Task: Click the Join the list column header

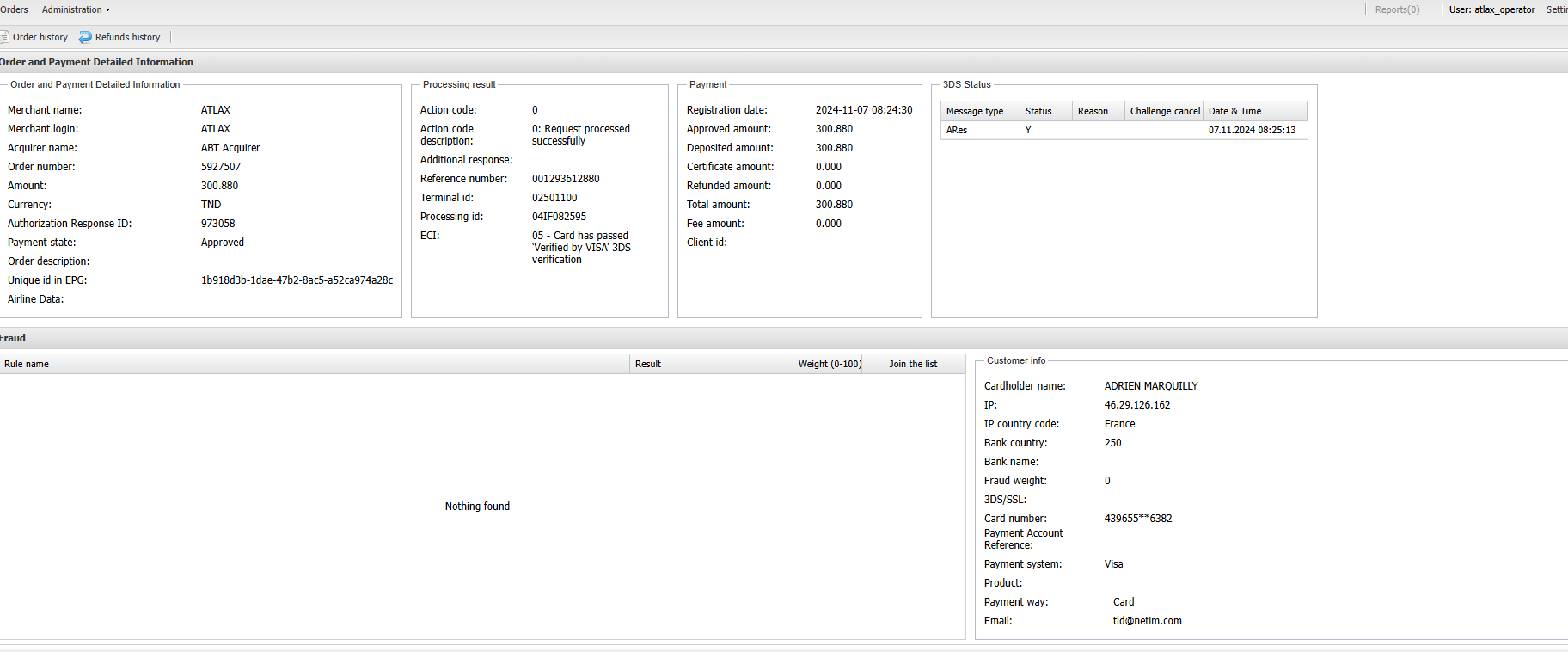Action: click(913, 364)
